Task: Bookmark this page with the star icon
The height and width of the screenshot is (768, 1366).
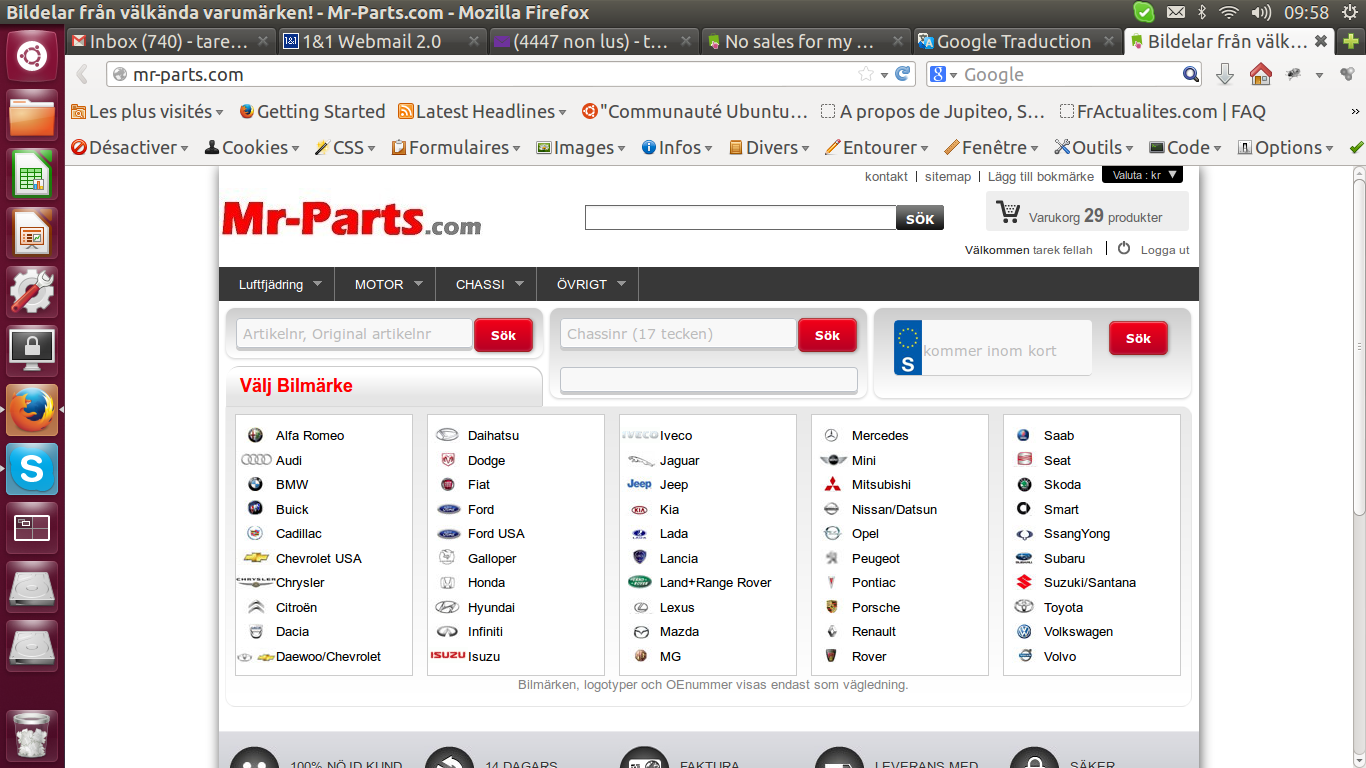Action: [866, 74]
